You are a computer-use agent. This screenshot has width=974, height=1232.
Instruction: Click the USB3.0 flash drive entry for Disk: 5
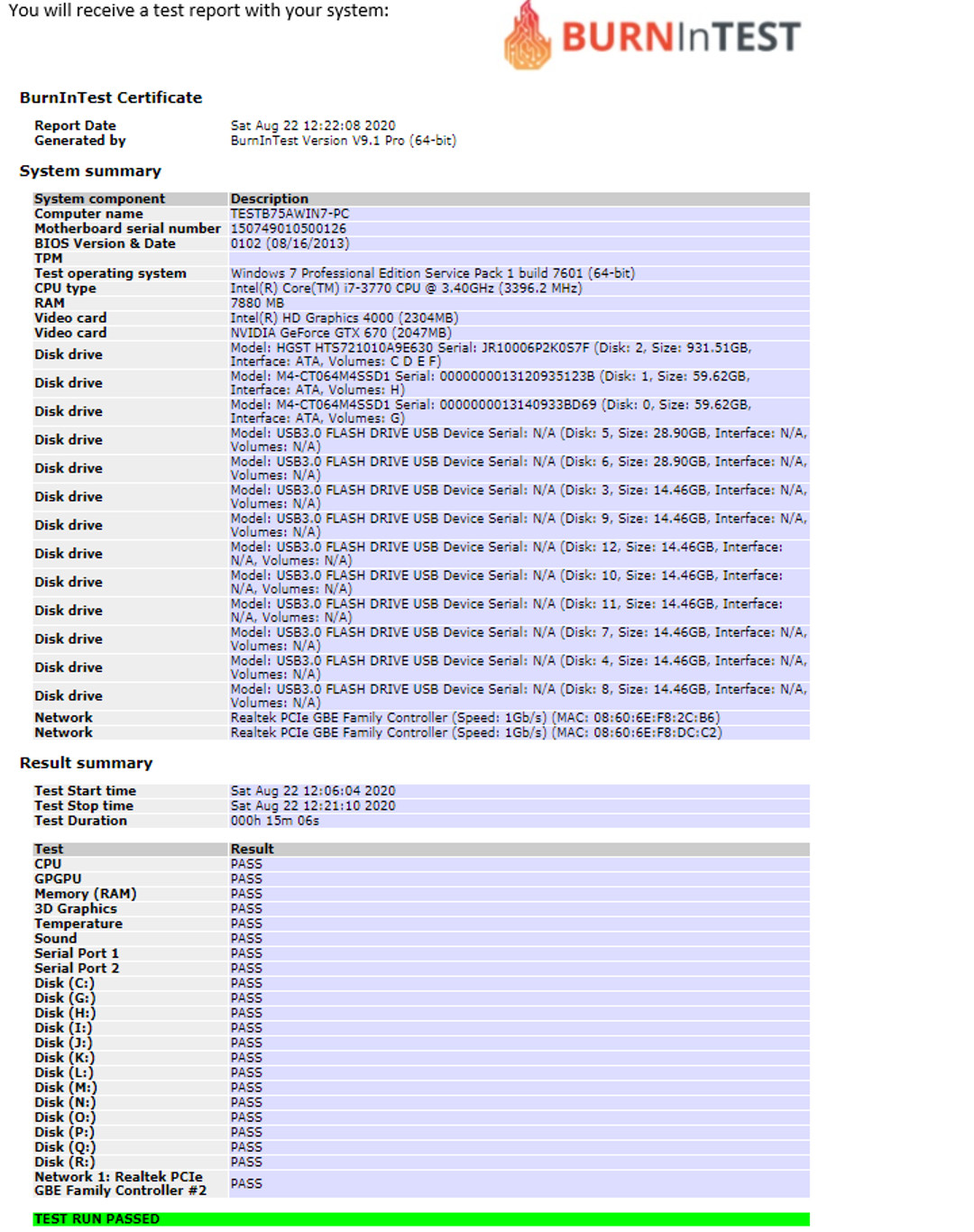tap(519, 440)
